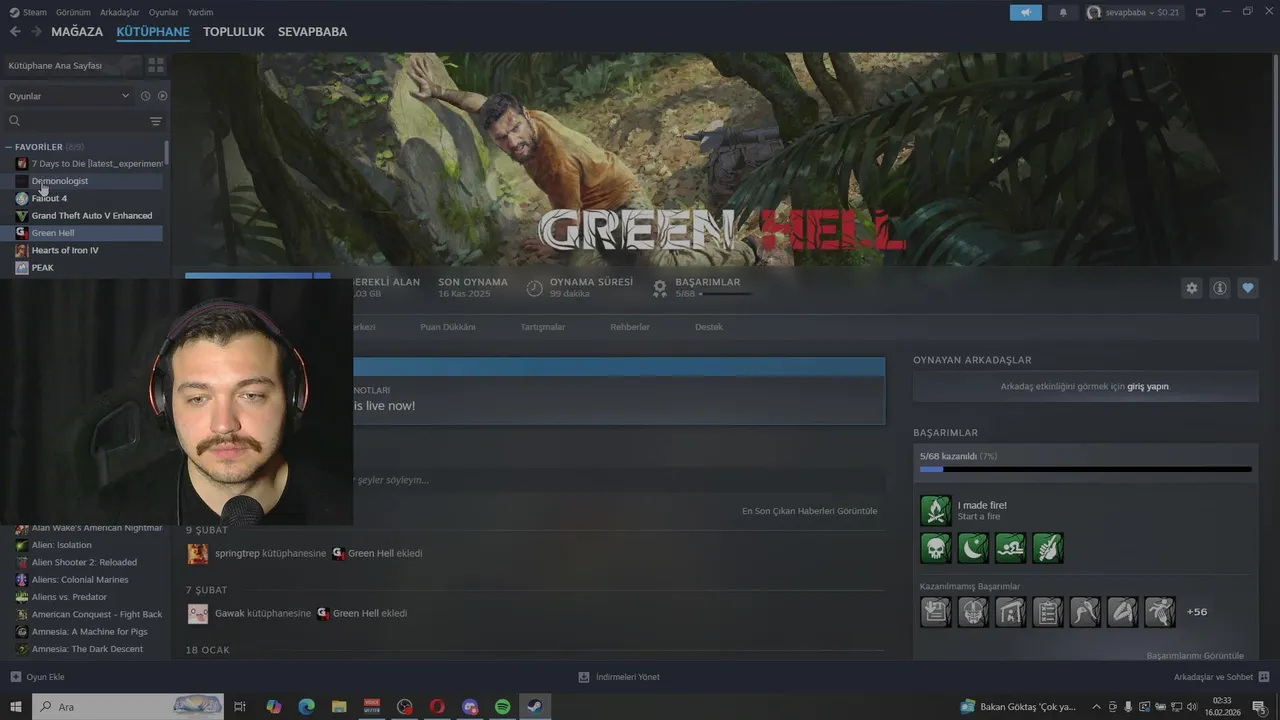Click the Oyun Ekle button
Screen dimensions: 1280x720
click(38, 677)
